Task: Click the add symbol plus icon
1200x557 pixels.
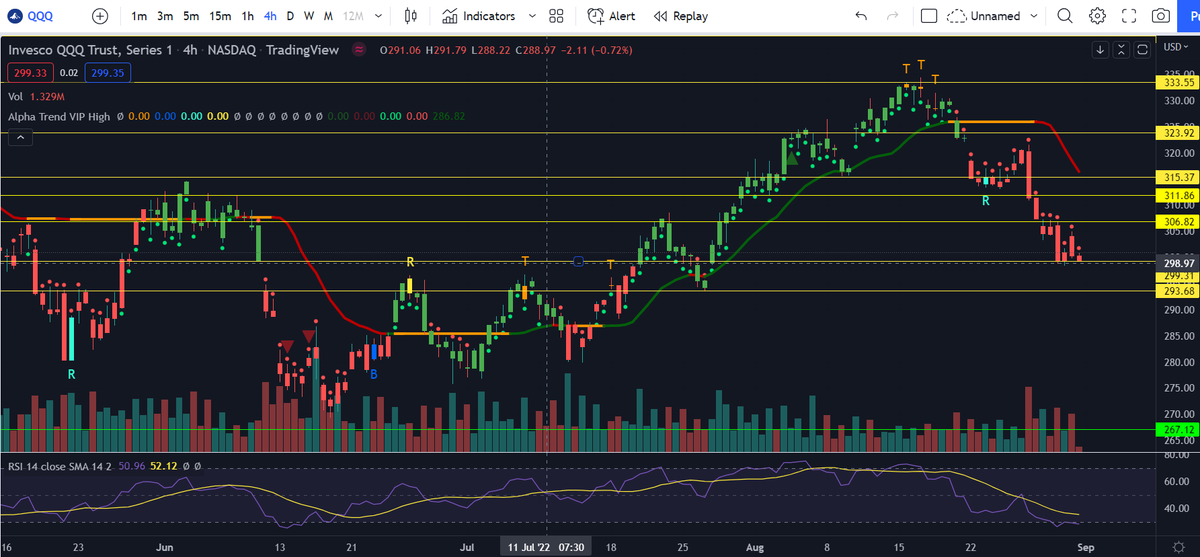Action: [100, 16]
